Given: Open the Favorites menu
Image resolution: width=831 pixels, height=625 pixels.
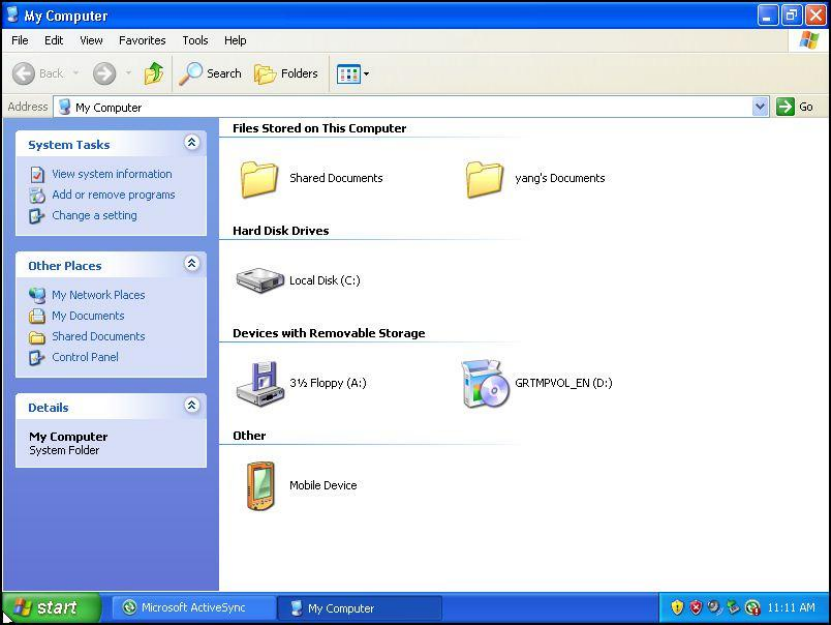Looking at the screenshot, I should click(142, 40).
